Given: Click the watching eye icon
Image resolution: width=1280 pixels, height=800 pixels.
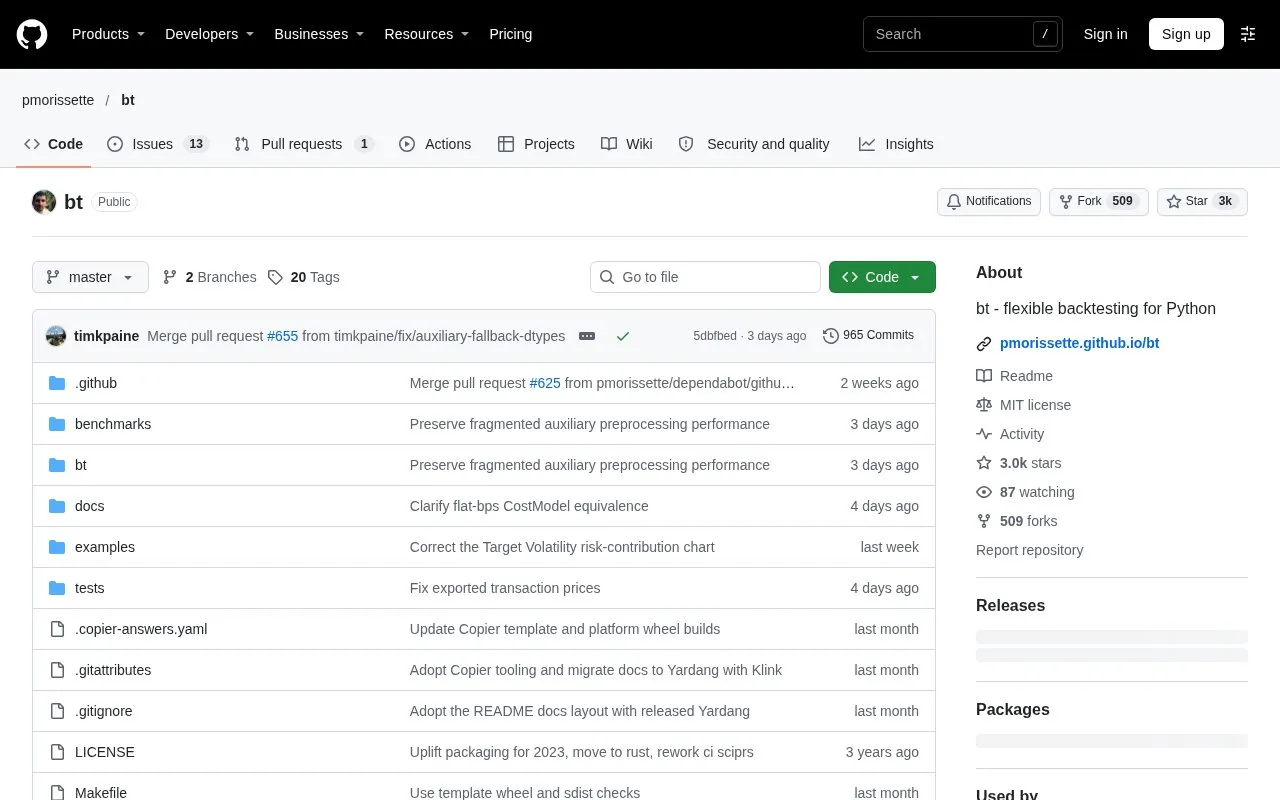Looking at the screenshot, I should (x=984, y=492).
